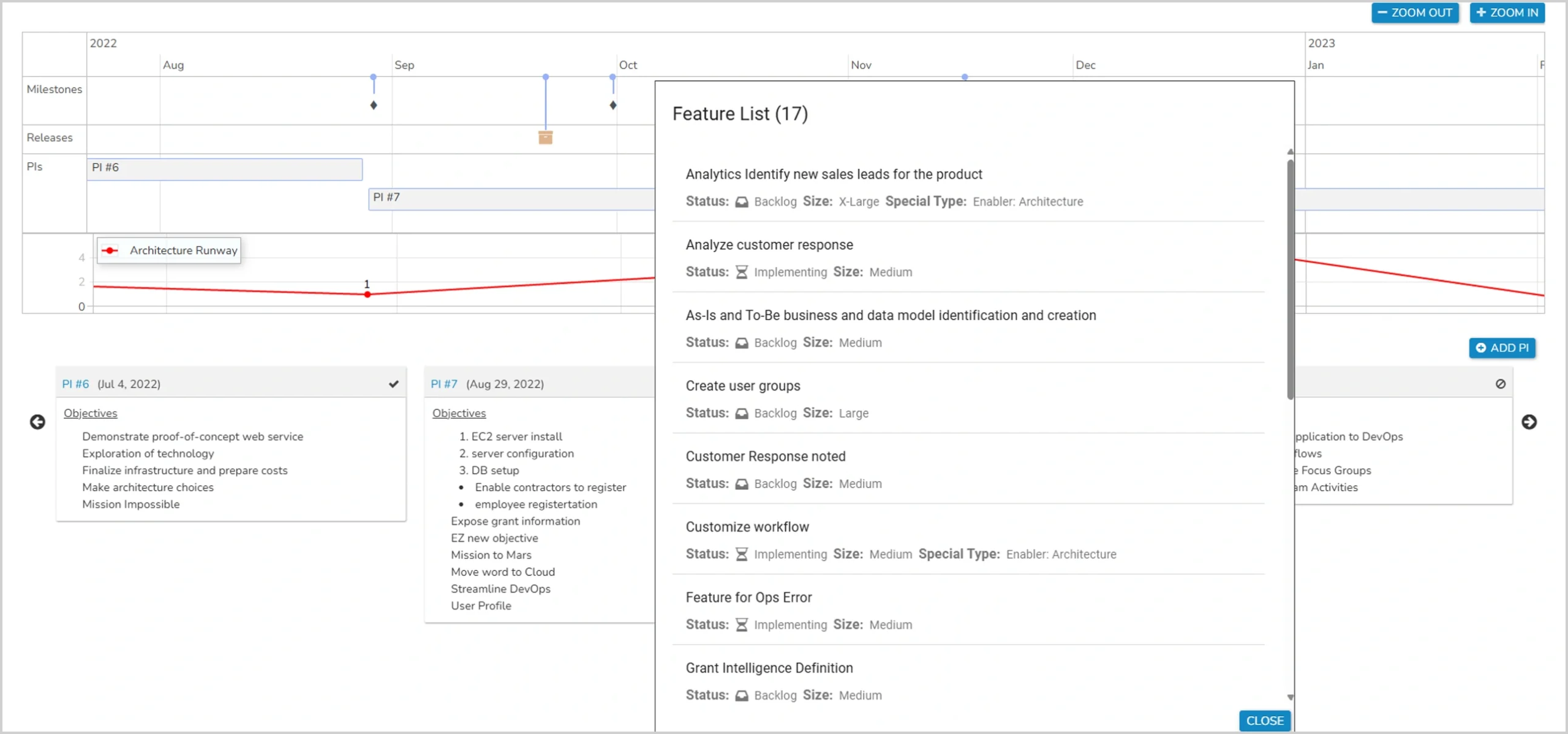Click the Architecture Runway data point labeled 1

(367, 294)
